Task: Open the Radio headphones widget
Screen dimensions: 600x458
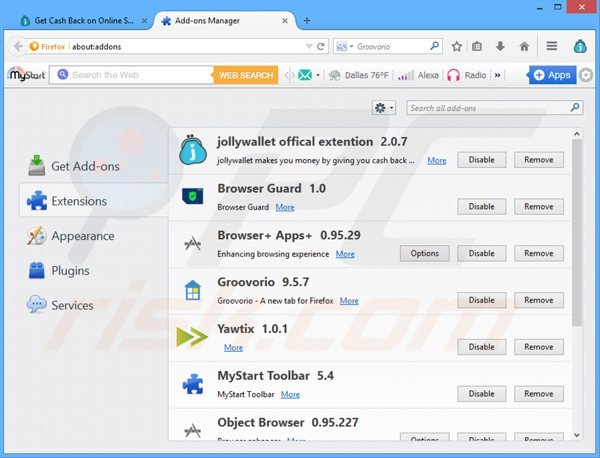Action: (x=466, y=75)
